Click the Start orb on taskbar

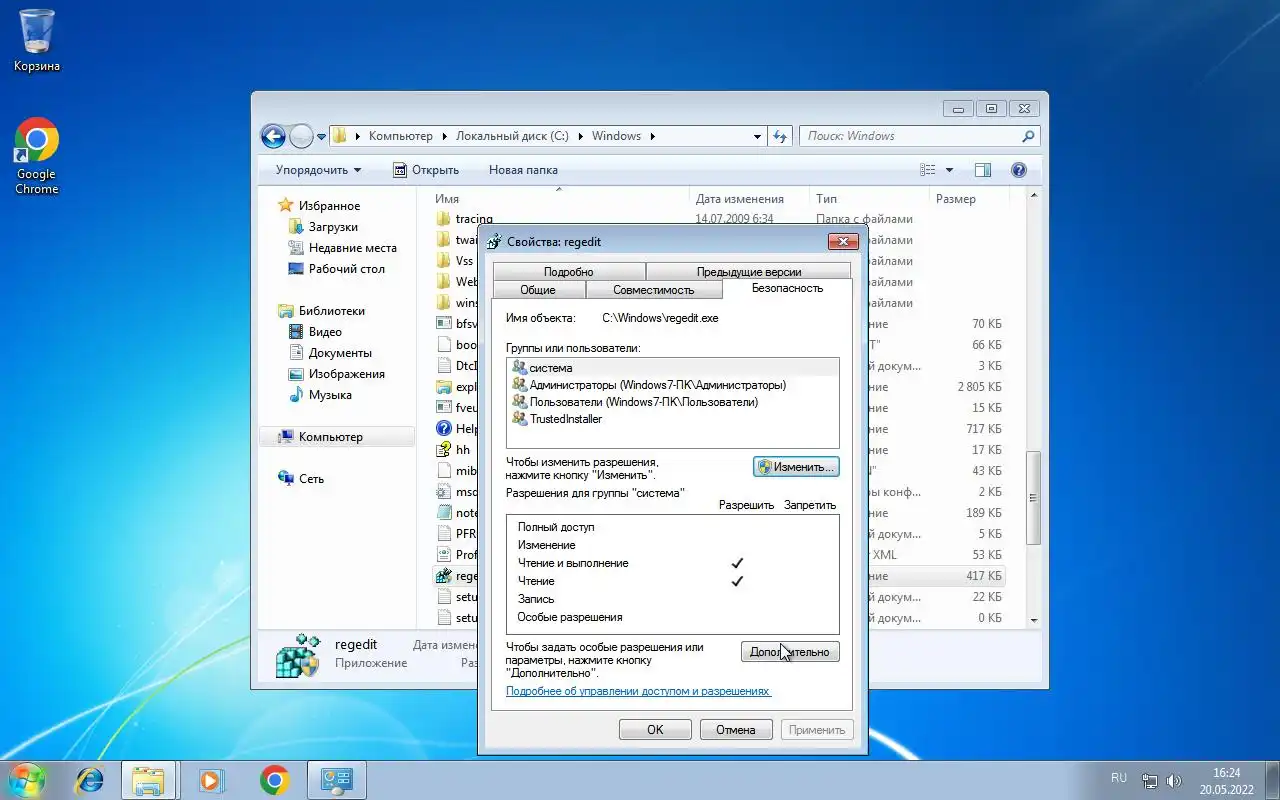(26, 780)
